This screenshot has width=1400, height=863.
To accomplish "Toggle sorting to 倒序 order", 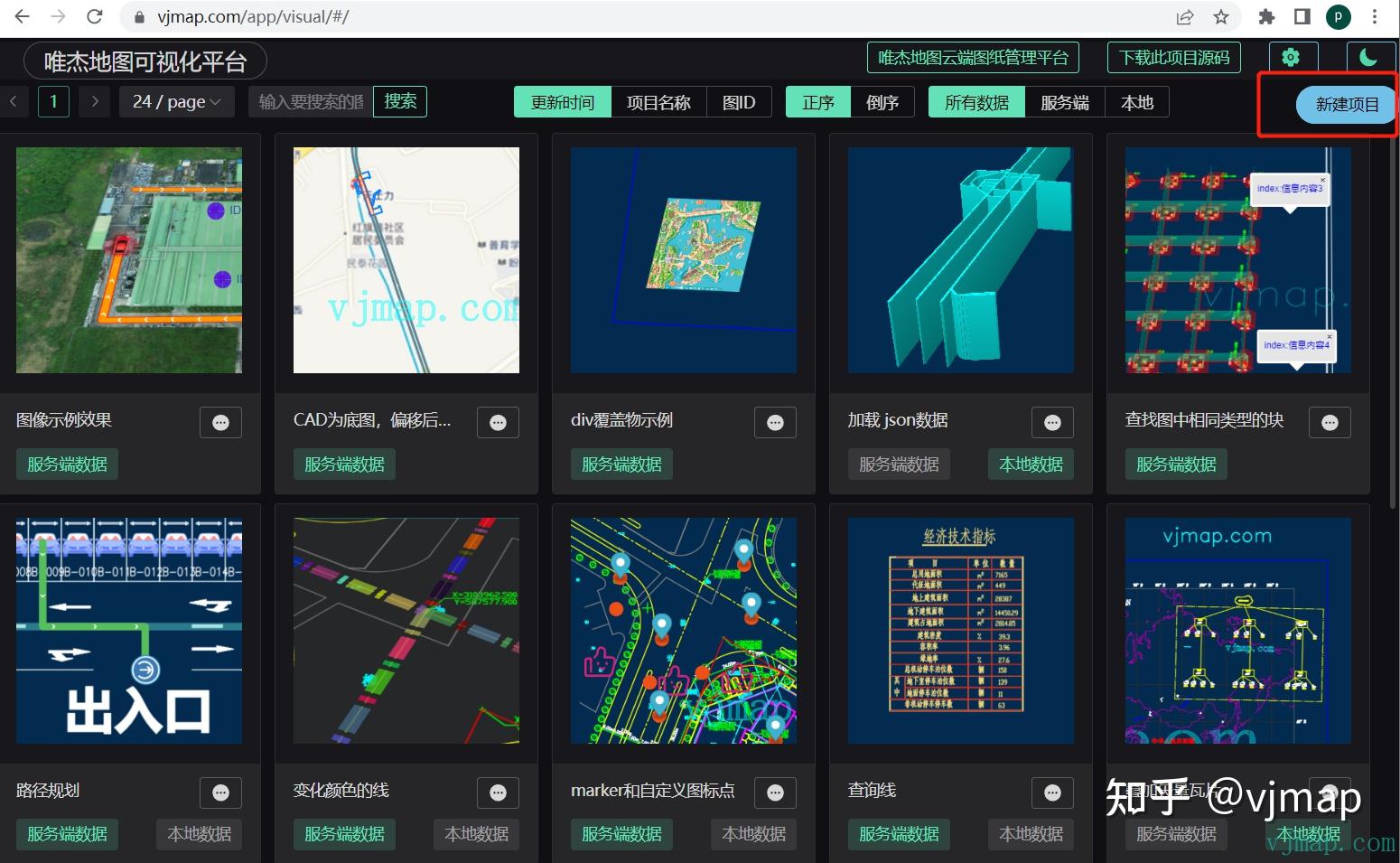I will (x=883, y=101).
